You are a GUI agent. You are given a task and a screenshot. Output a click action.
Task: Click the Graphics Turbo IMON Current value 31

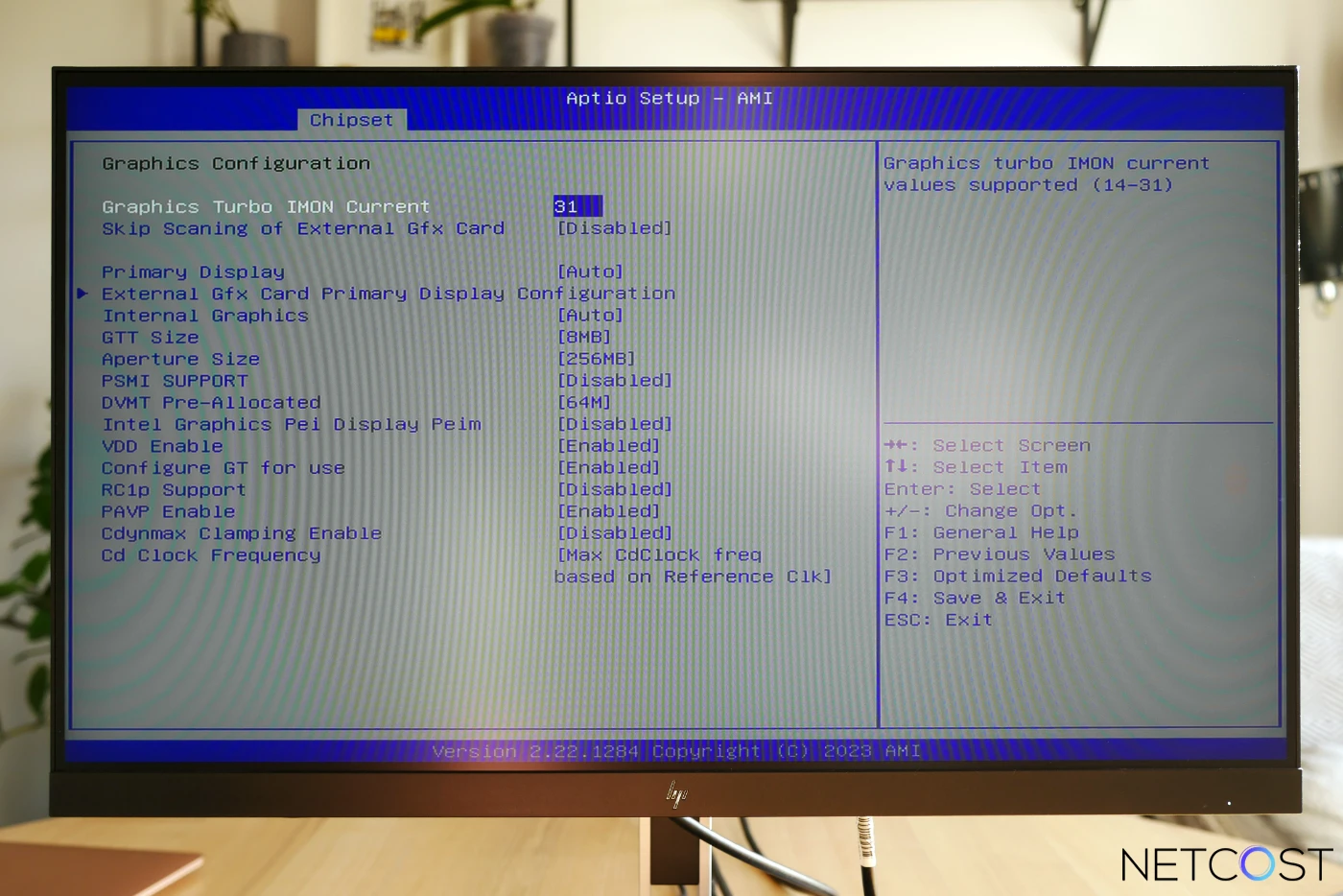577,206
